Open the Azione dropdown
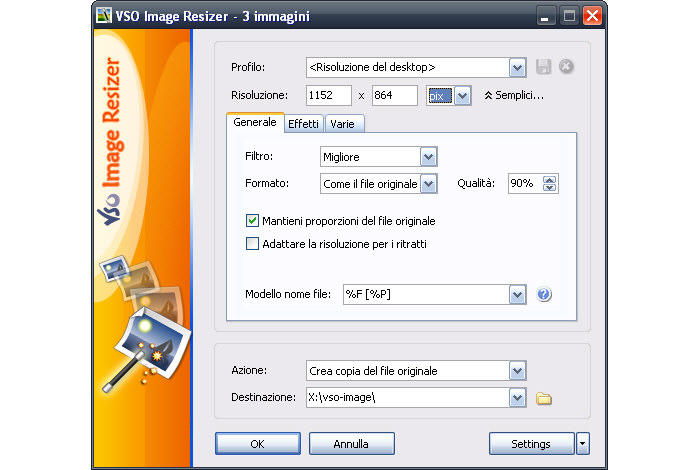 click(517, 371)
